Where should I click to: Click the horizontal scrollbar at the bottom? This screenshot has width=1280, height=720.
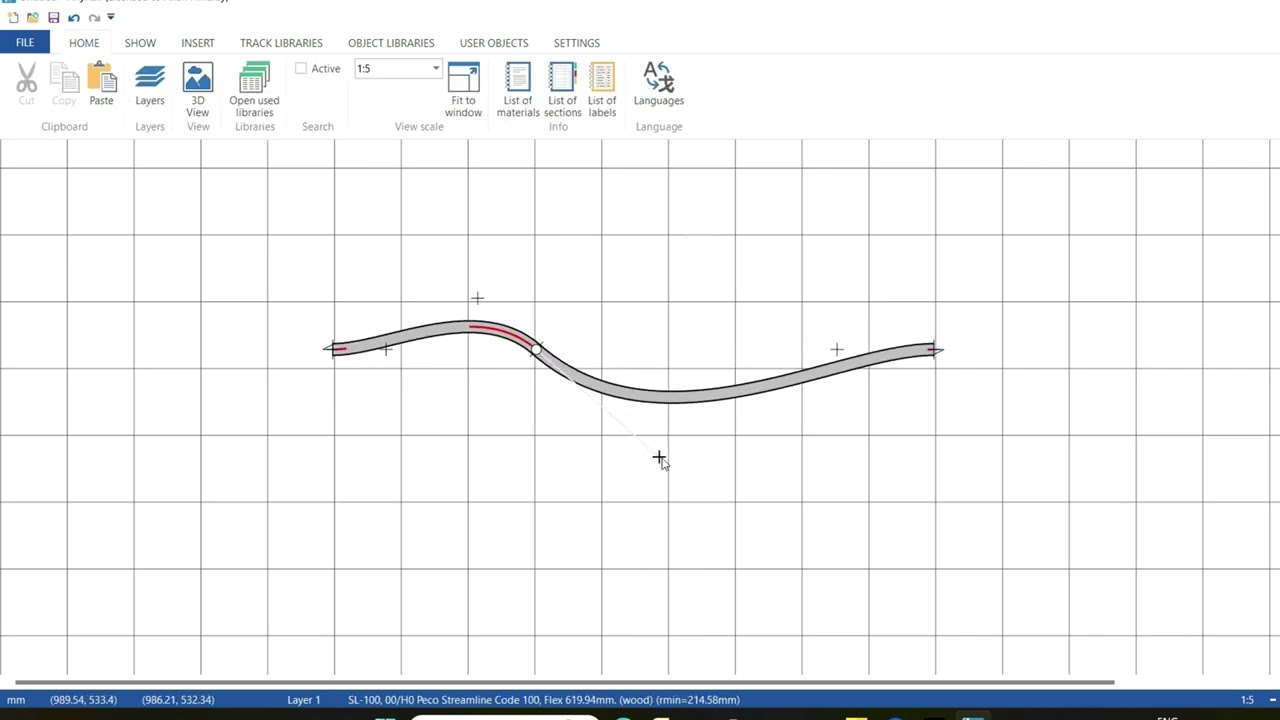tap(564, 682)
